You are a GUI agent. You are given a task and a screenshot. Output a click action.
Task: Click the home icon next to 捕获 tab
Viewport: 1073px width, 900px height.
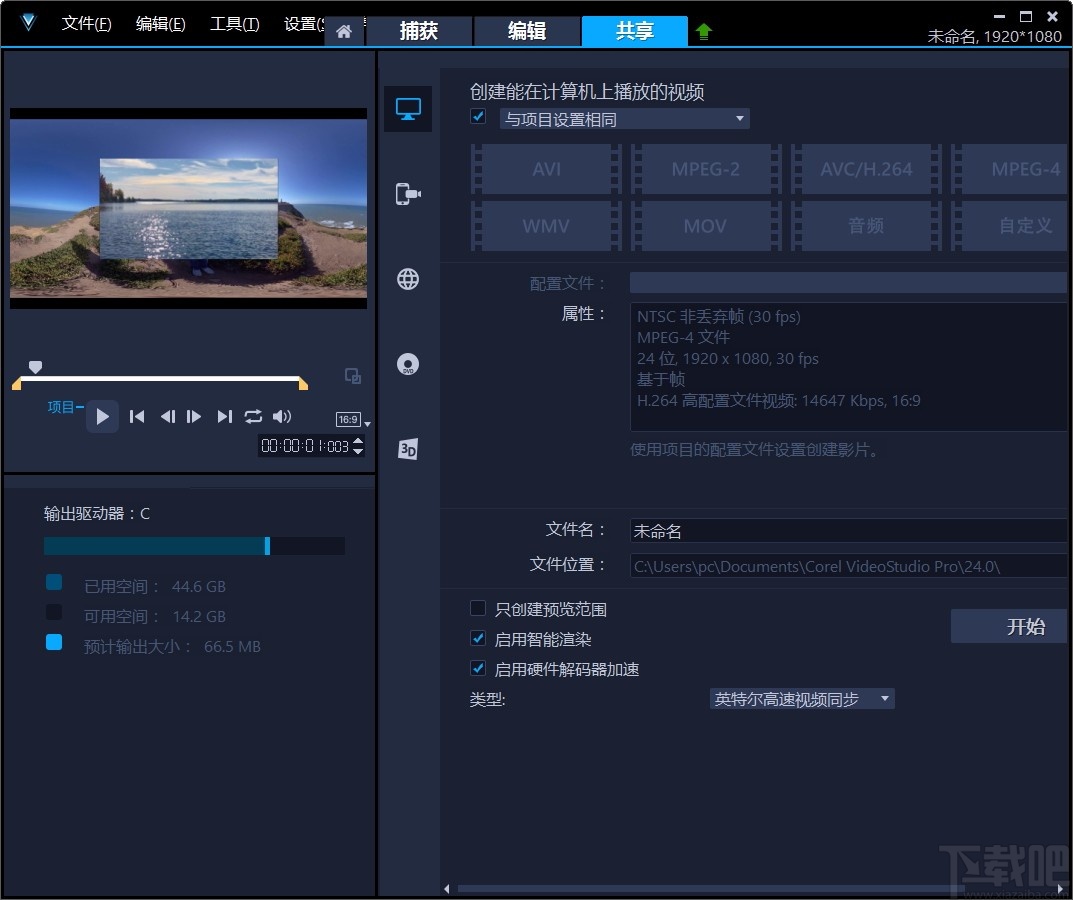345,31
